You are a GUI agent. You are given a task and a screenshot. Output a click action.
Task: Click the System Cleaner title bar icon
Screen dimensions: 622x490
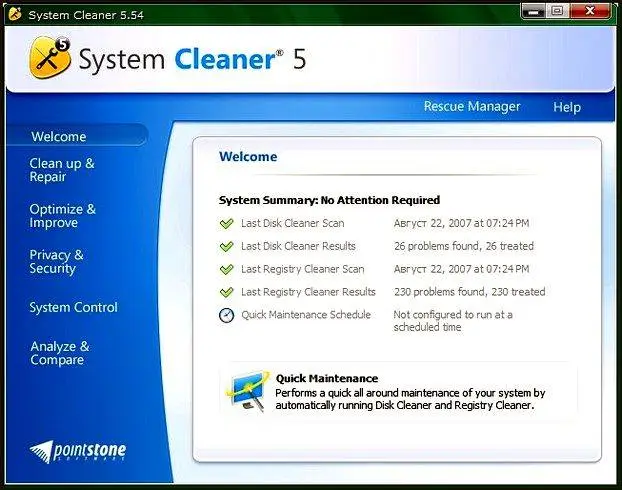(15, 14)
